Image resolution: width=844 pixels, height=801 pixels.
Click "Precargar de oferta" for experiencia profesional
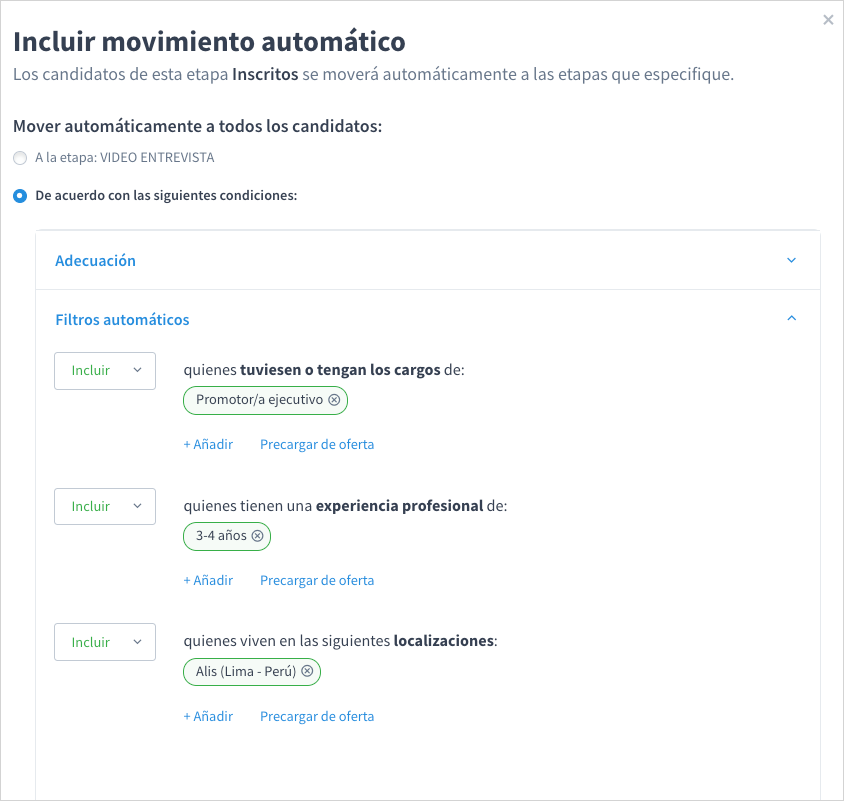click(316, 580)
